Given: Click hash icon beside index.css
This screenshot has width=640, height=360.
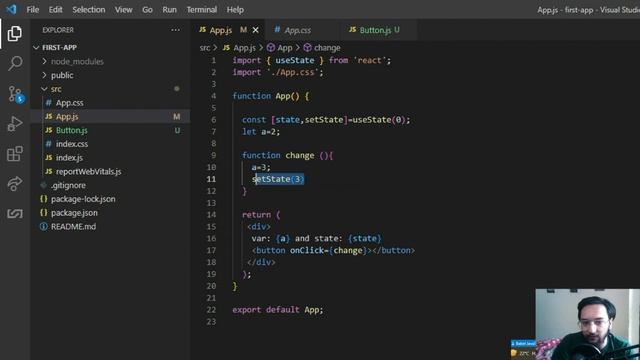Looking at the screenshot, I should pos(49,144).
